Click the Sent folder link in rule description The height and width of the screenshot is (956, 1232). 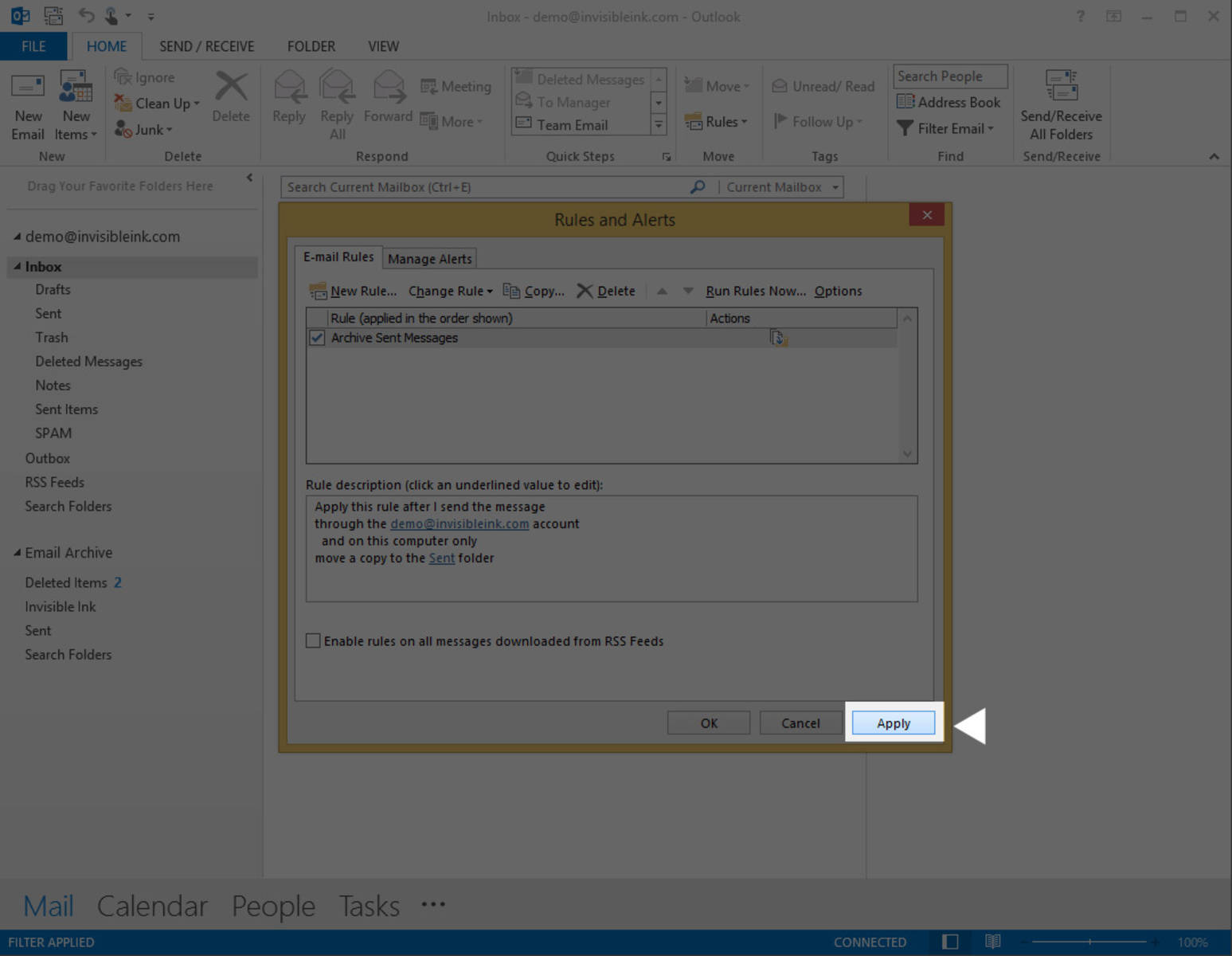tap(442, 558)
